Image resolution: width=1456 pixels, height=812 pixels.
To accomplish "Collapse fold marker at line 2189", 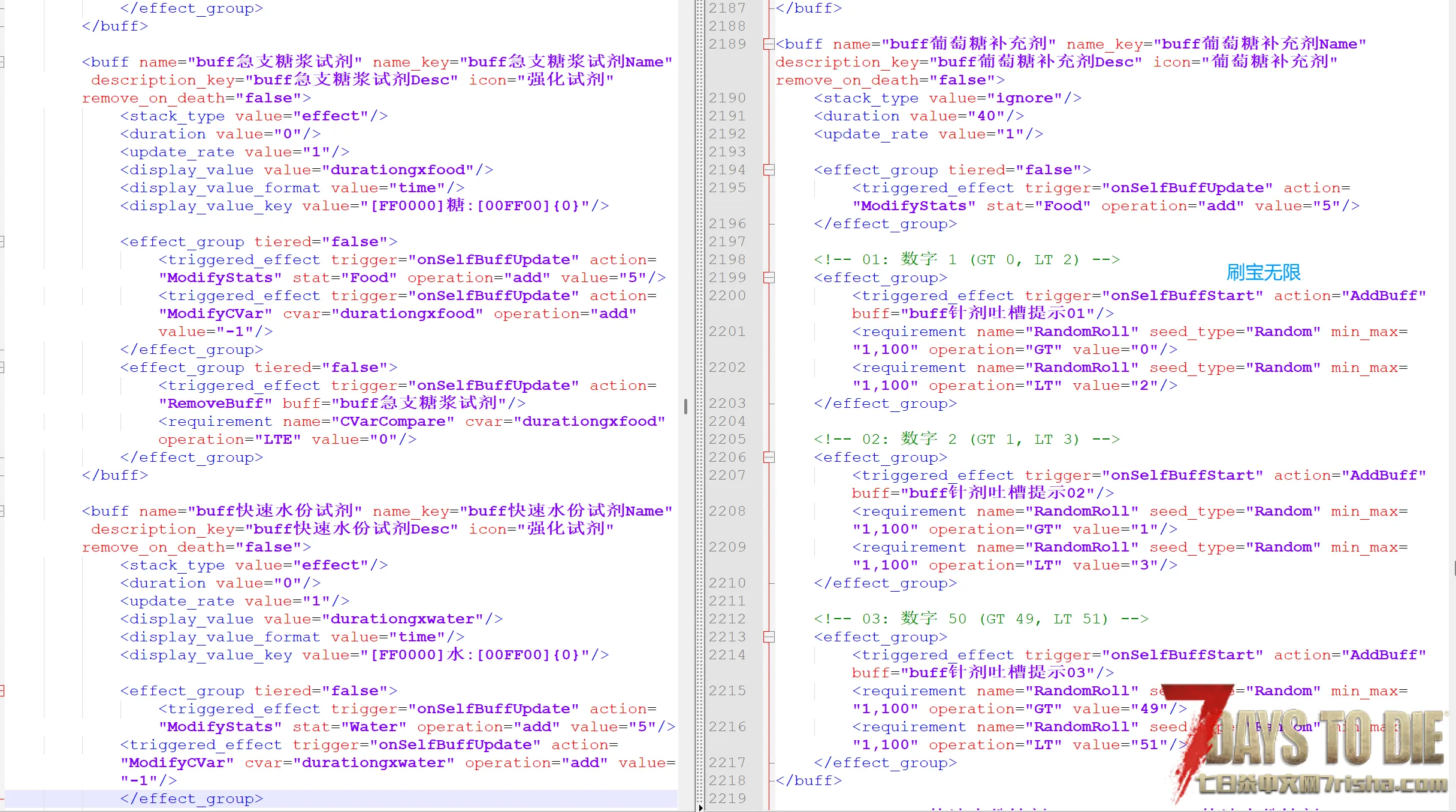I will click(769, 44).
